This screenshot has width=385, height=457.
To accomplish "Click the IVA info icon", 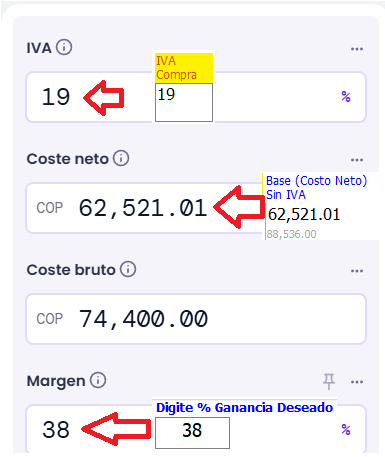I will [x=64, y=47].
